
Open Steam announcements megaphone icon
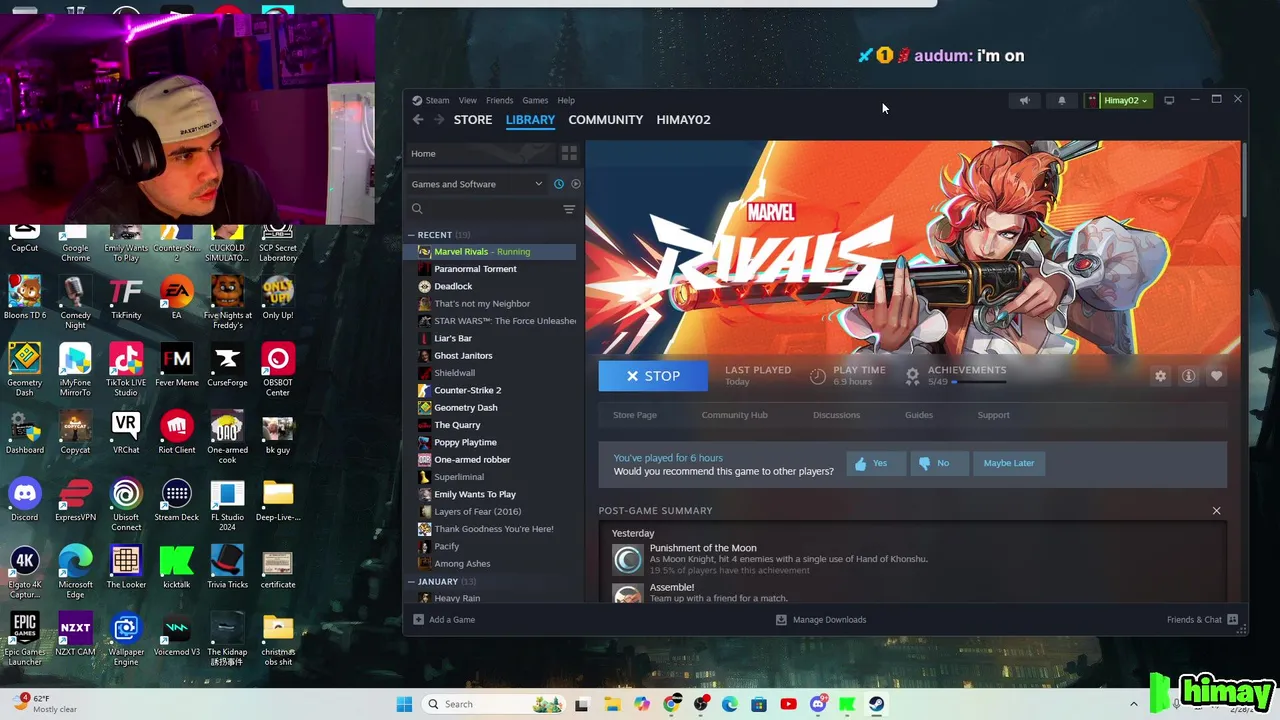tap(1024, 100)
